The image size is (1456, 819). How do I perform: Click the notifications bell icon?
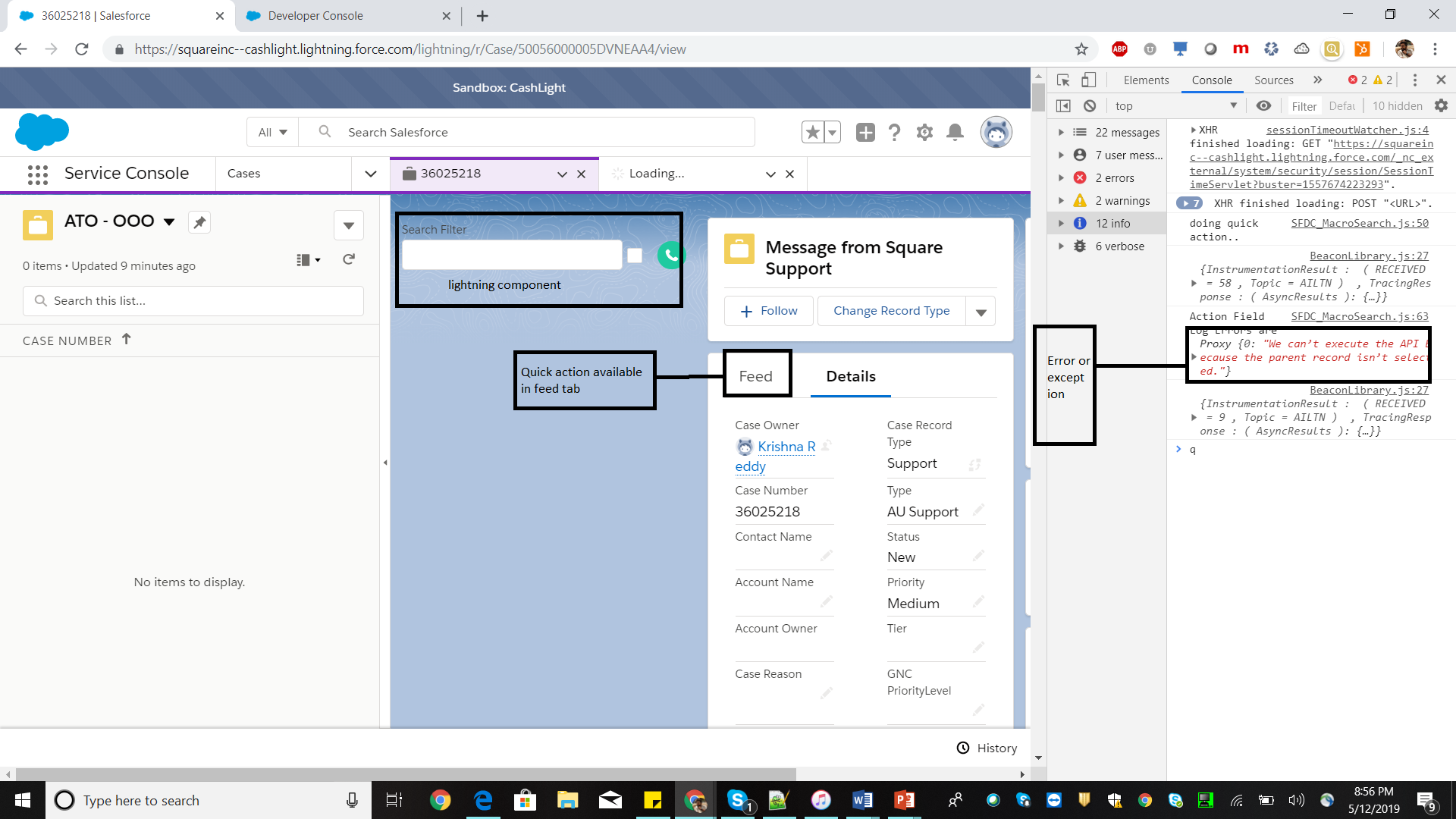point(955,133)
